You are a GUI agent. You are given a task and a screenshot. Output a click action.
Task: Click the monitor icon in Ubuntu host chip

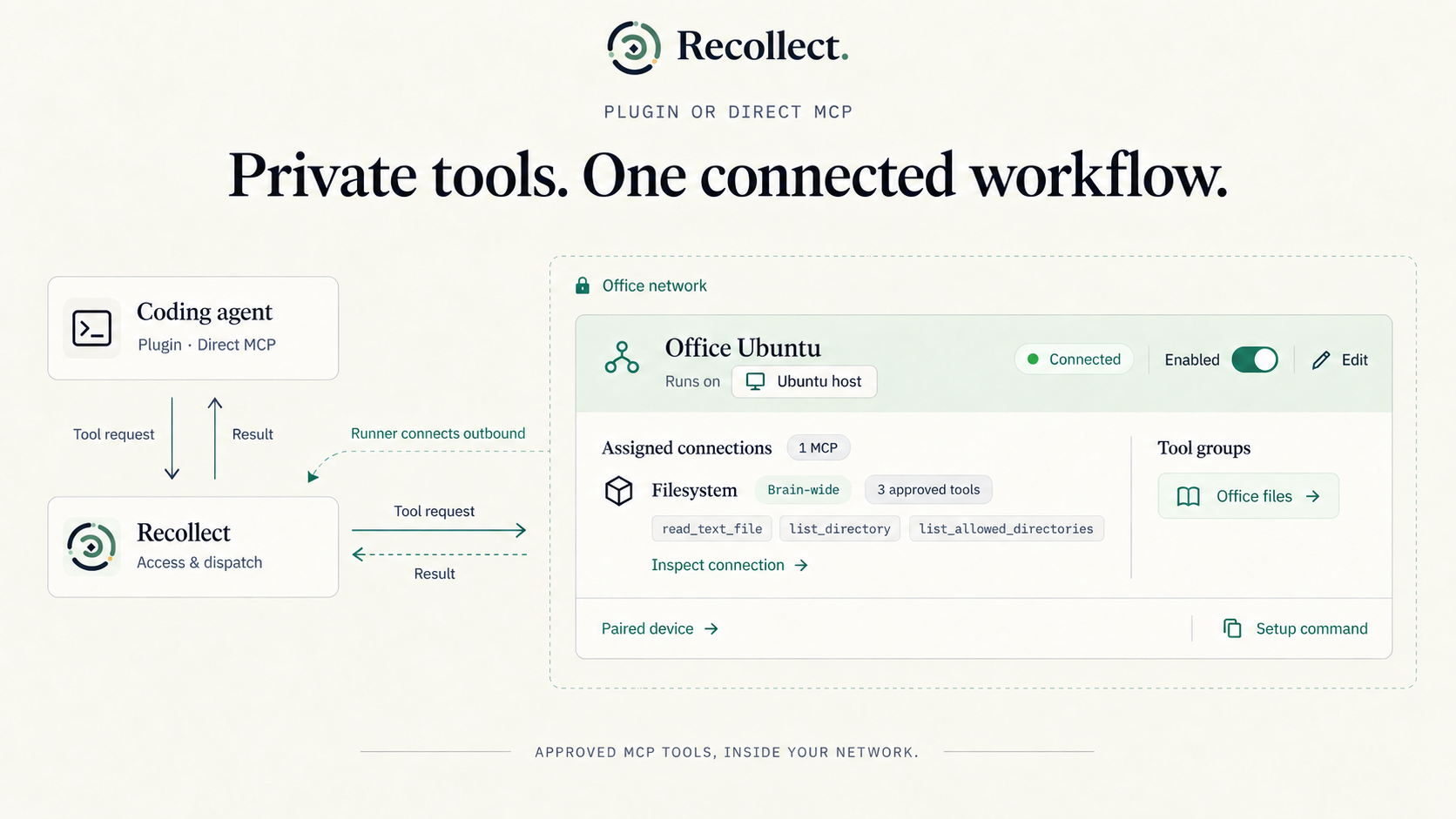[755, 381]
